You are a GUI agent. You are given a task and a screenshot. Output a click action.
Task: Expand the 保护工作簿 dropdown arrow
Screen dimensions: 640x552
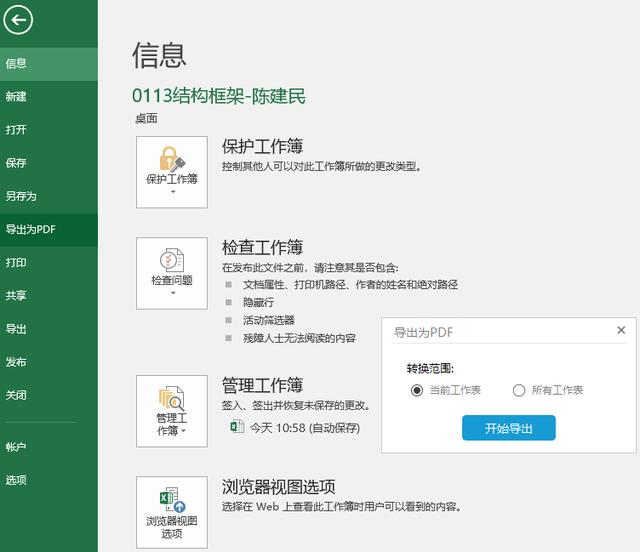173,192
